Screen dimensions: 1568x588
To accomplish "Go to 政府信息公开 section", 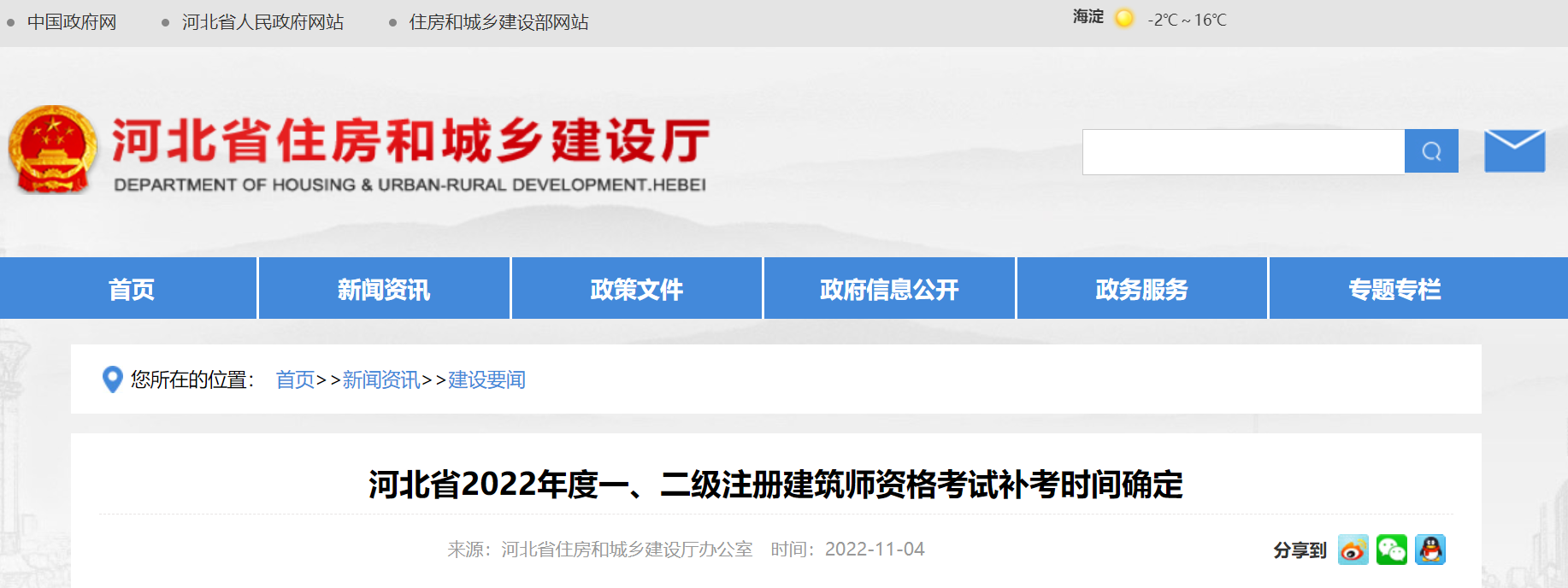I will (x=889, y=289).
